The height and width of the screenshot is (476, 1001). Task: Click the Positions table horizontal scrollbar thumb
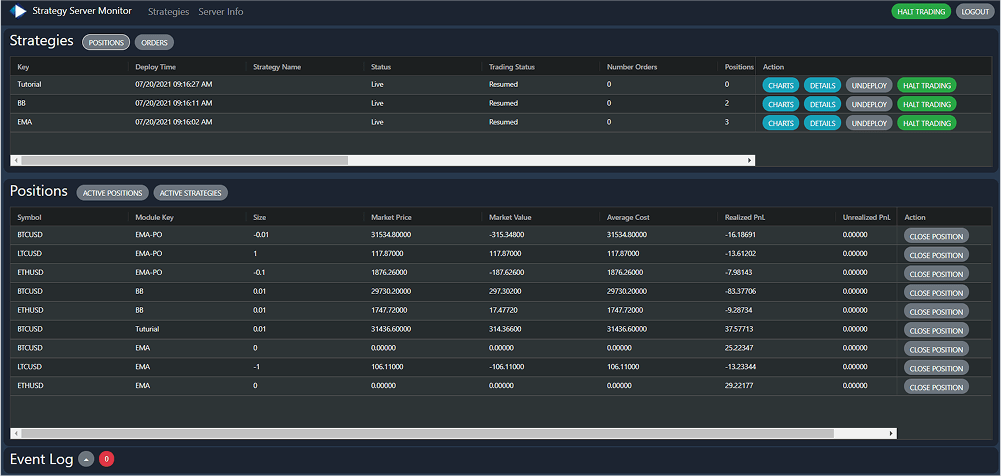[x=427, y=433]
